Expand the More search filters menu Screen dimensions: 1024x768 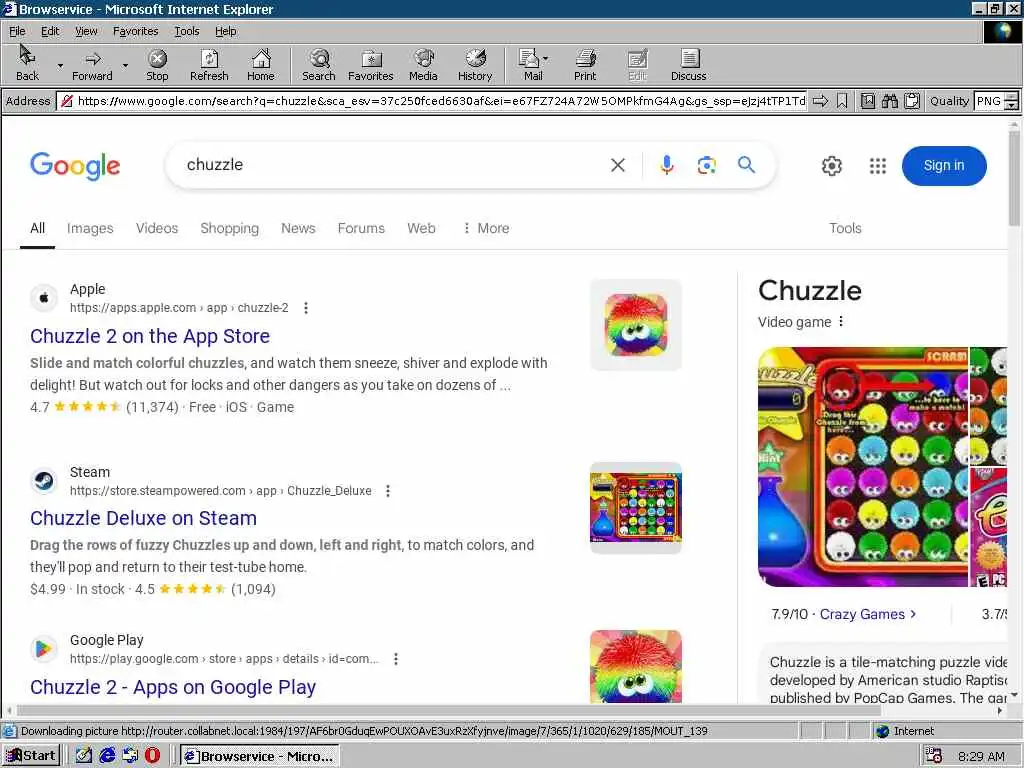(x=485, y=228)
